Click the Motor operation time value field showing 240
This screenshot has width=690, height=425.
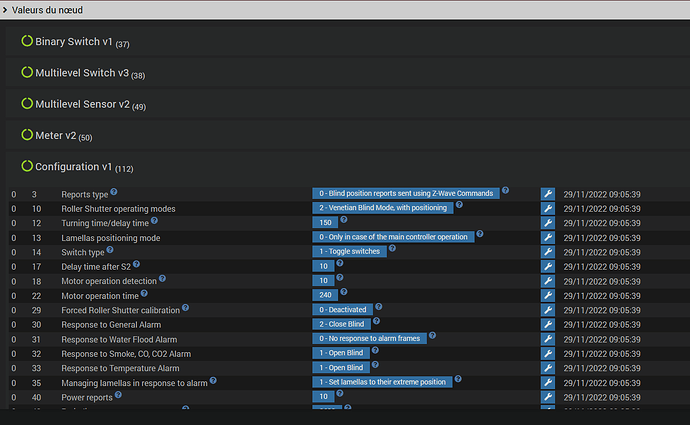pos(325,295)
